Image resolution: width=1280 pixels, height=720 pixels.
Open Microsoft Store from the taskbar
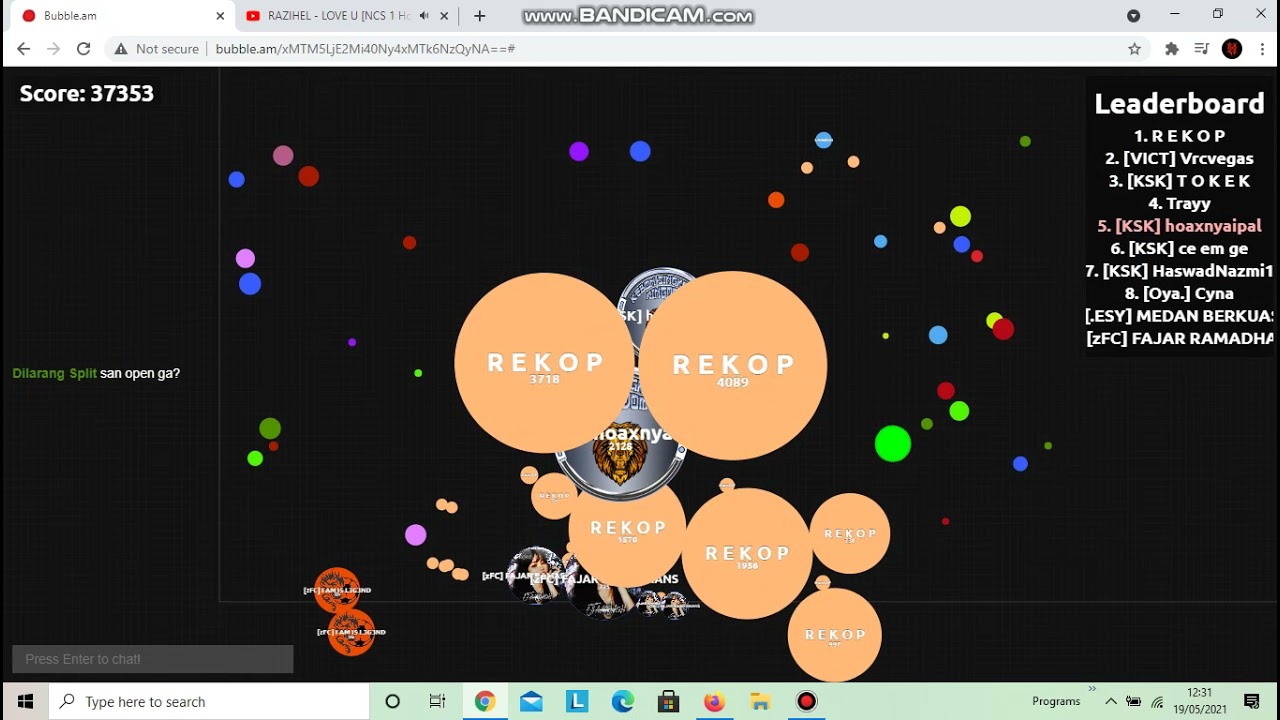click(669, 701)
